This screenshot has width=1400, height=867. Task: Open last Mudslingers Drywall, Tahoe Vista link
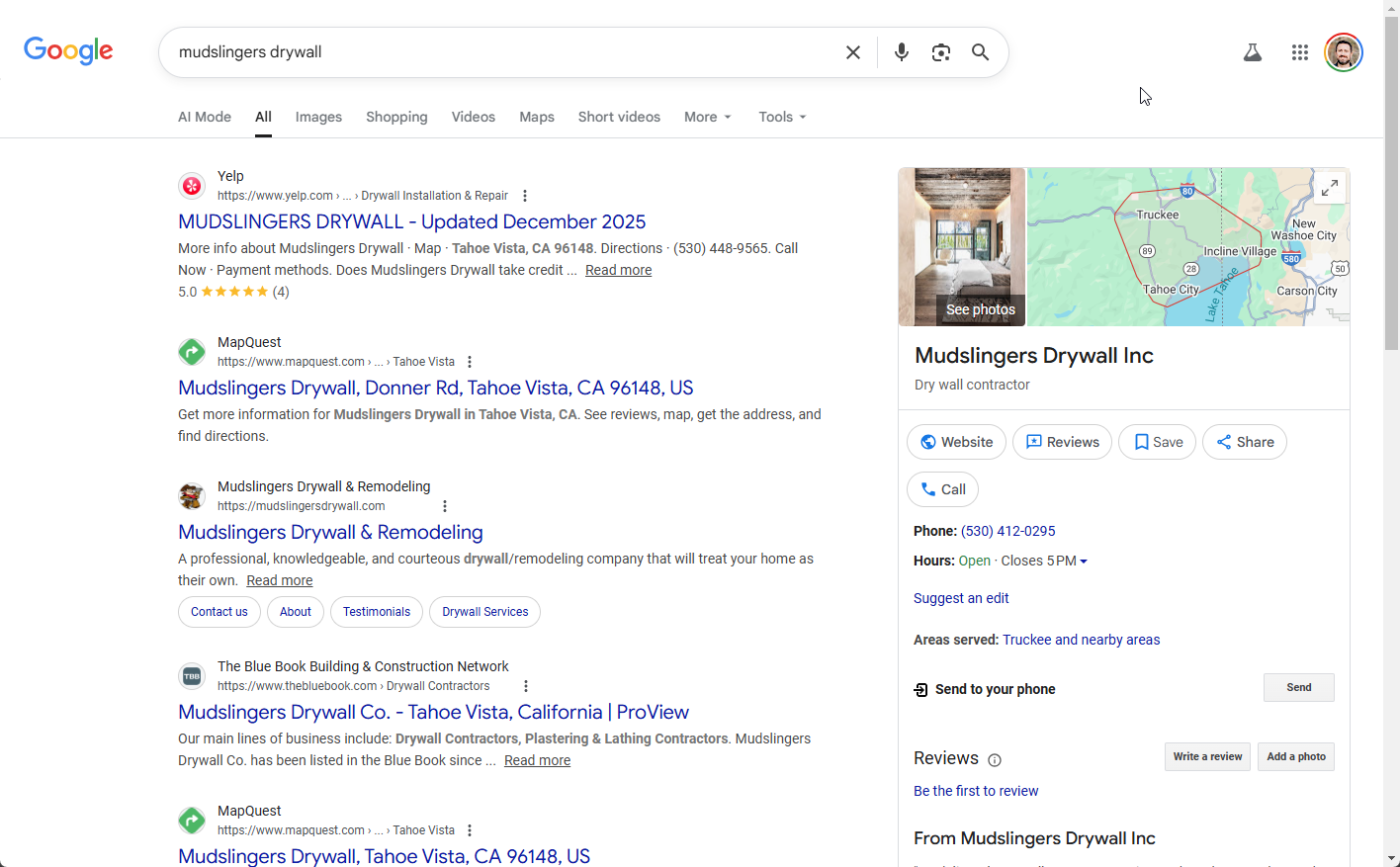click(384, 856)
